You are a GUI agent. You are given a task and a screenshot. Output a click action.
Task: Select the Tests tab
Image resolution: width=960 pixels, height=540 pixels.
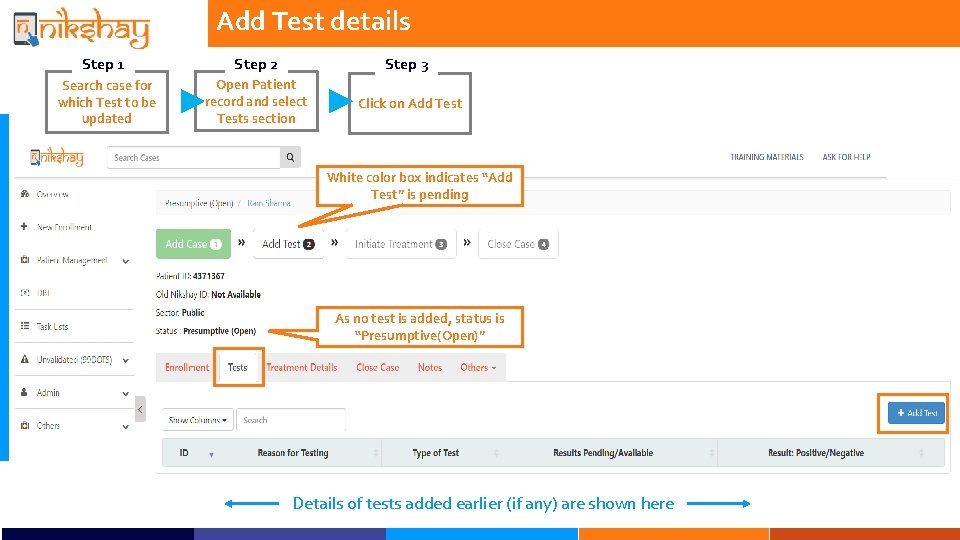[238, 367]
